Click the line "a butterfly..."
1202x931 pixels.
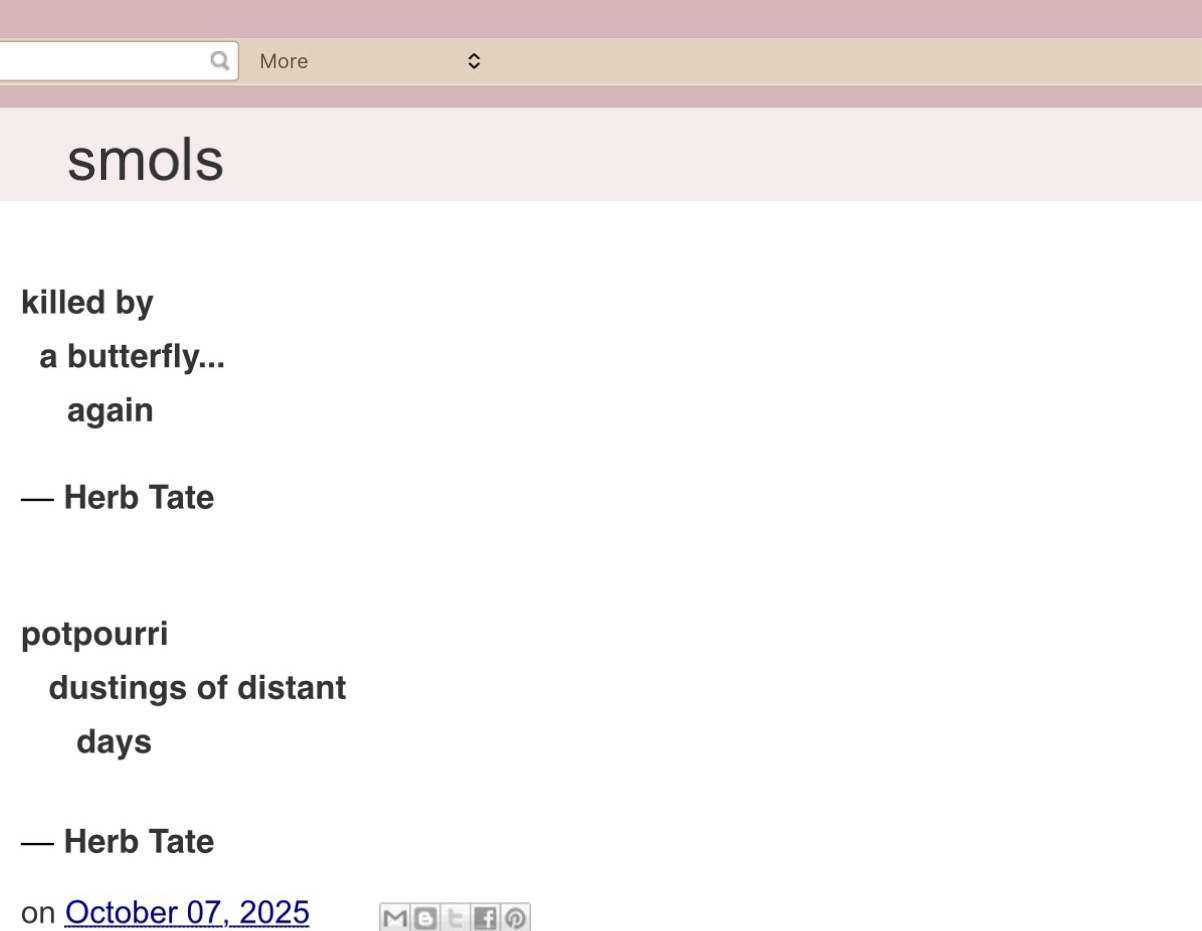pos(131,358)
